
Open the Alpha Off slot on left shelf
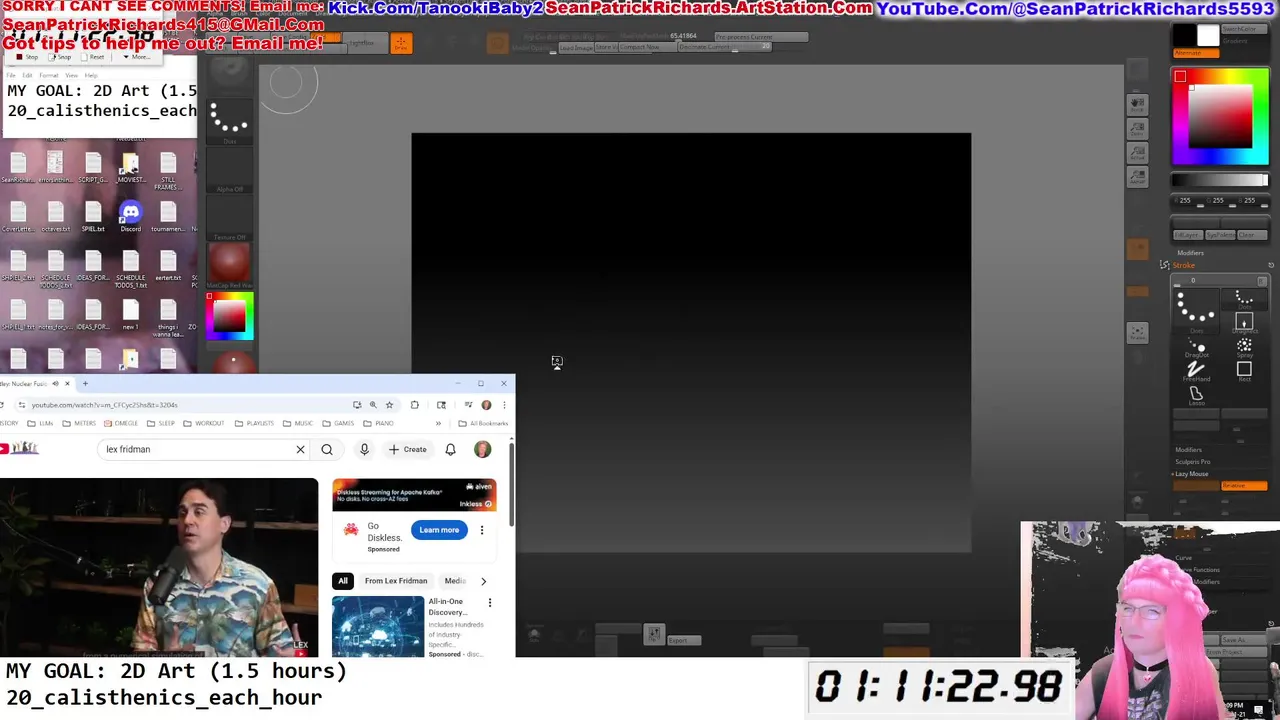[x=229, y=170]
